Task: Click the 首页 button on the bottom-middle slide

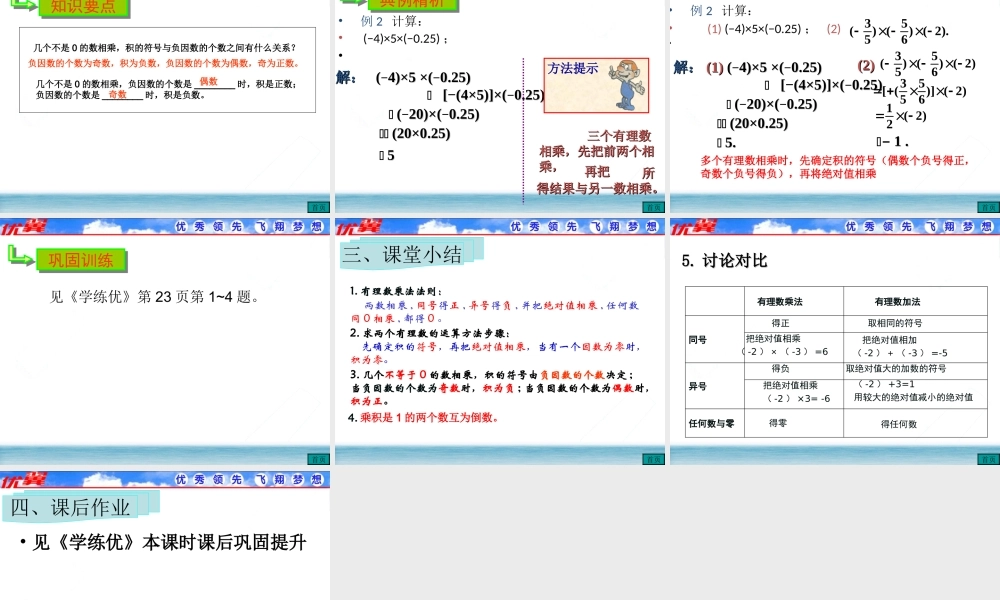Action: click(652, 457)
